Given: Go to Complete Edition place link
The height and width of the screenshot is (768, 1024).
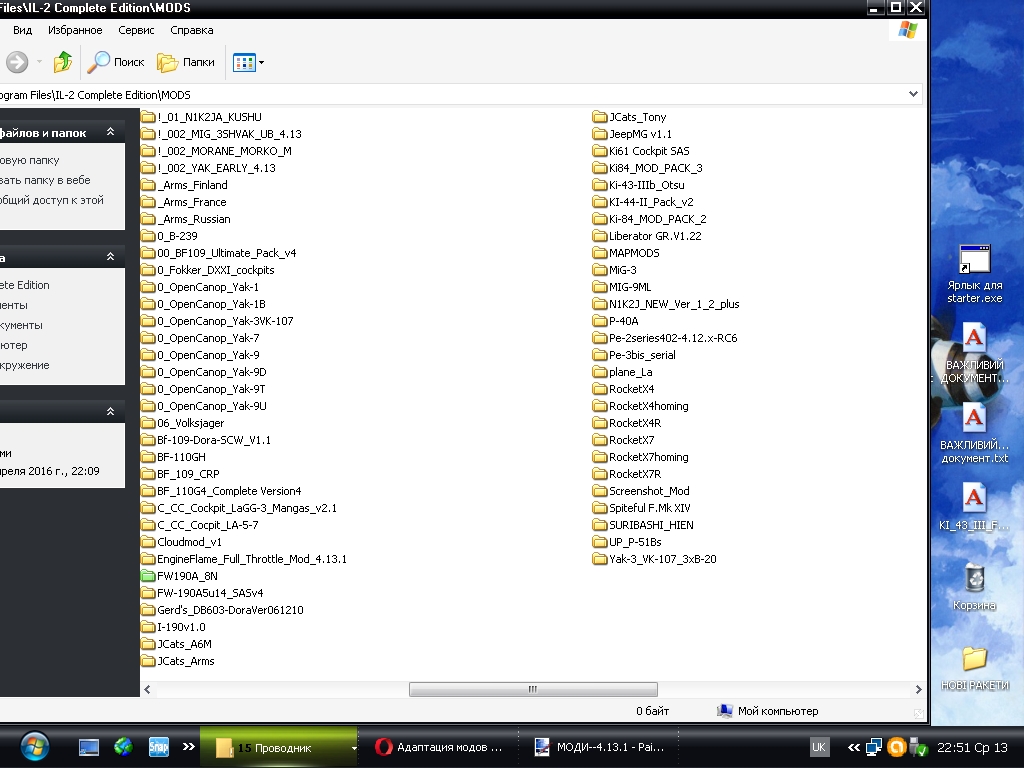Looking at the screenshot, I should tap(25, 285).
